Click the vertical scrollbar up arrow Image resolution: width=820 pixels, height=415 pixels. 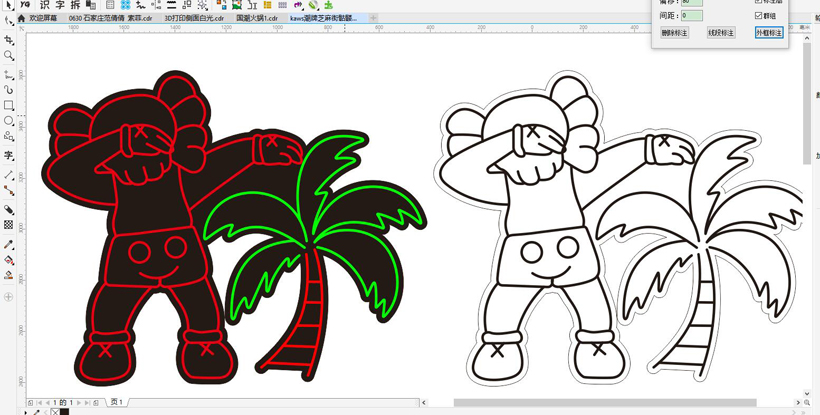[x=807, y=37]
